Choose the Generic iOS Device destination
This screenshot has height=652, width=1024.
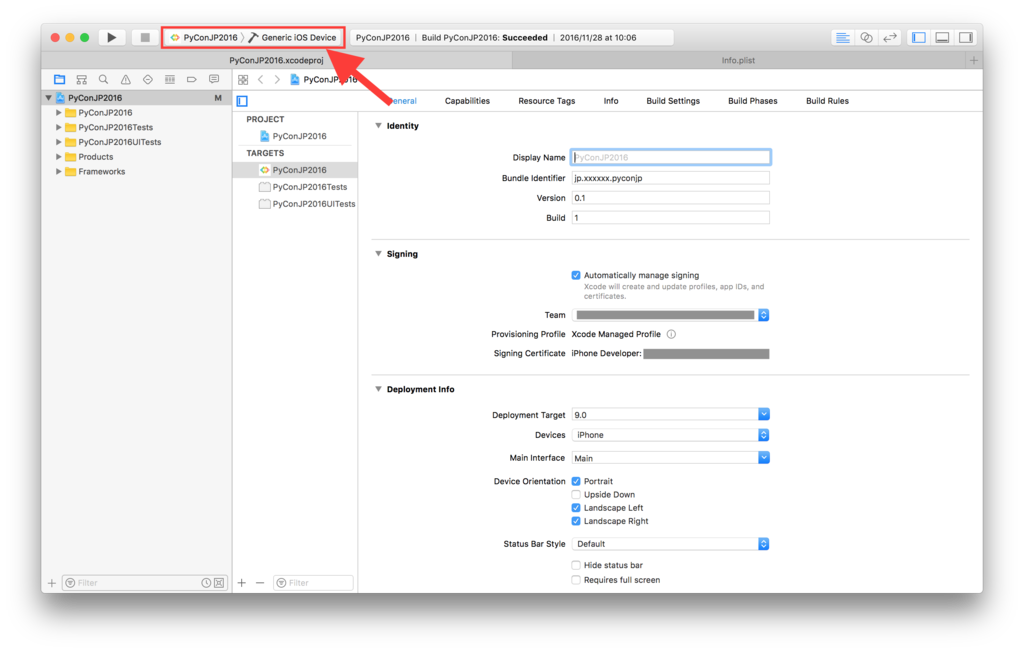point(293,37)
